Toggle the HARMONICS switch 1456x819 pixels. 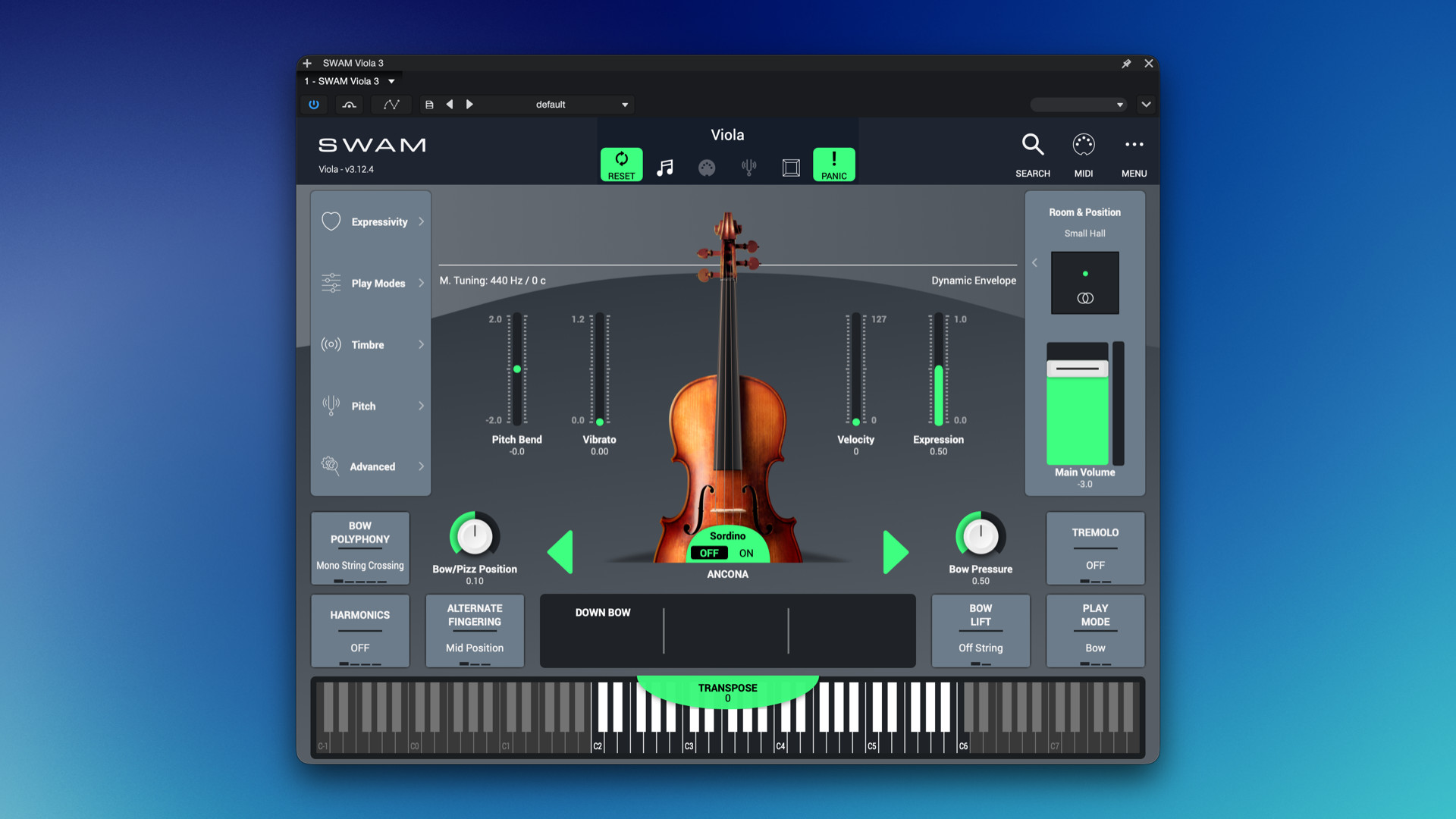360,631
